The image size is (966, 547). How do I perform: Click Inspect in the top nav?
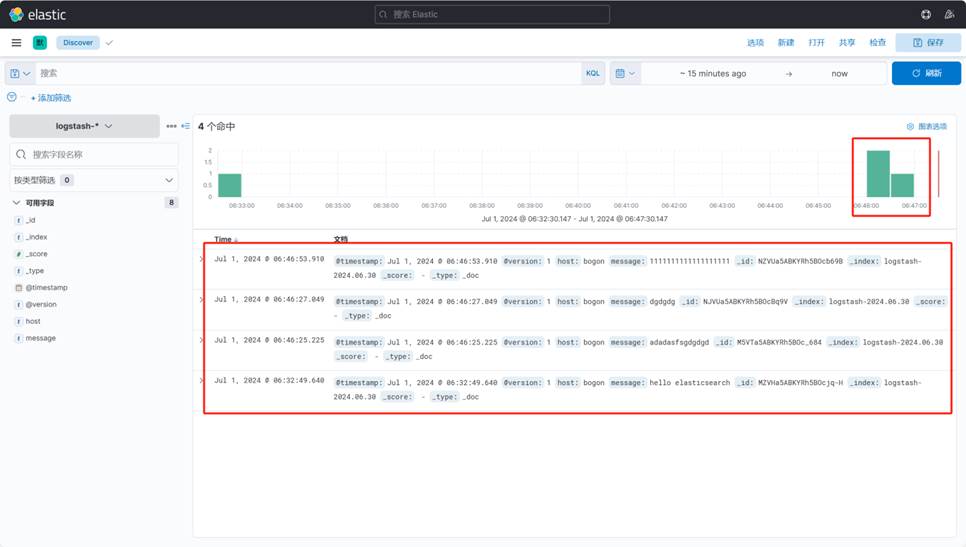pos(877,43)
